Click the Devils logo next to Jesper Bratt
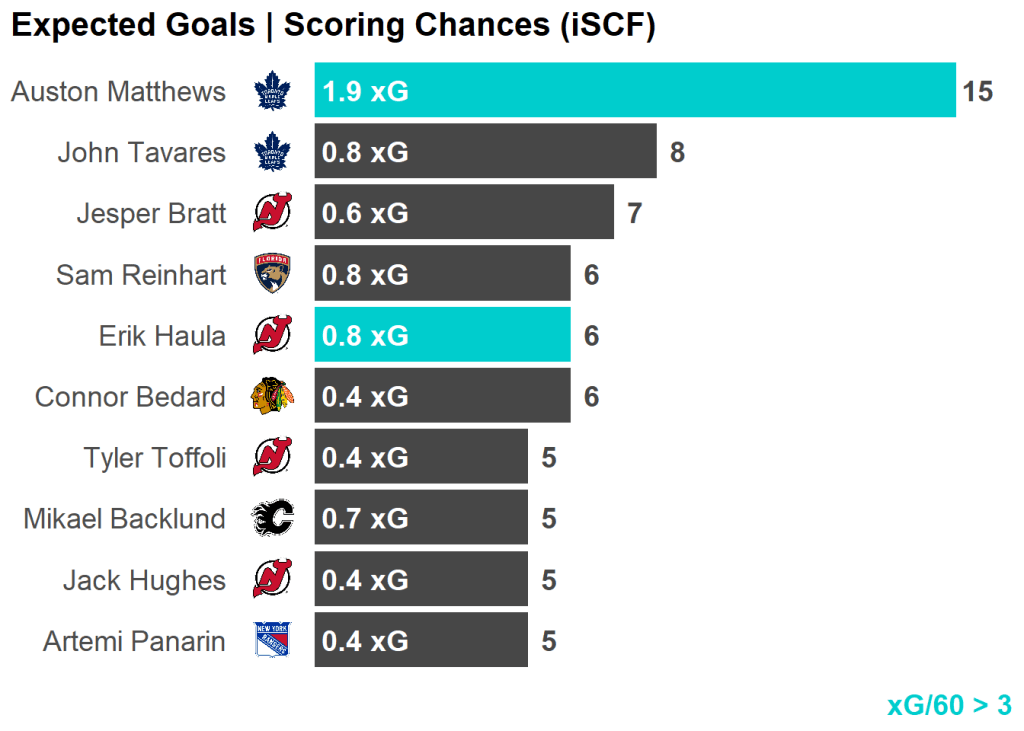Viewport: 1024px width, 731px height. [271, 213]
